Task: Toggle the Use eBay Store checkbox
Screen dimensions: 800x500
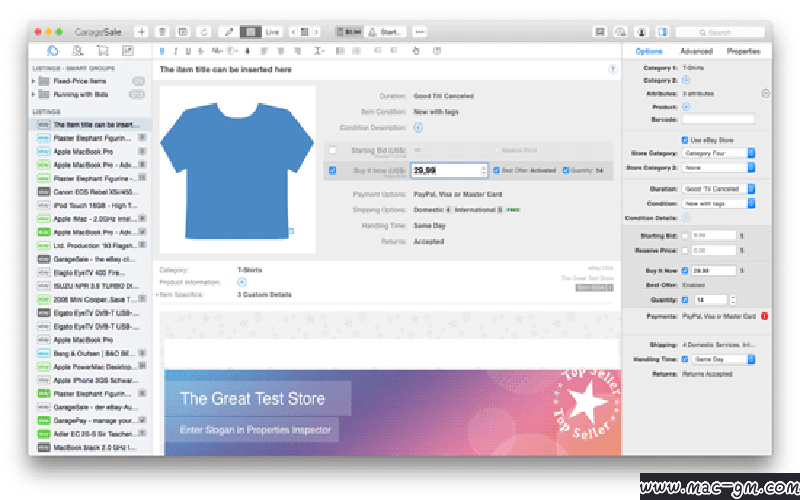Action: pos(685,140)
